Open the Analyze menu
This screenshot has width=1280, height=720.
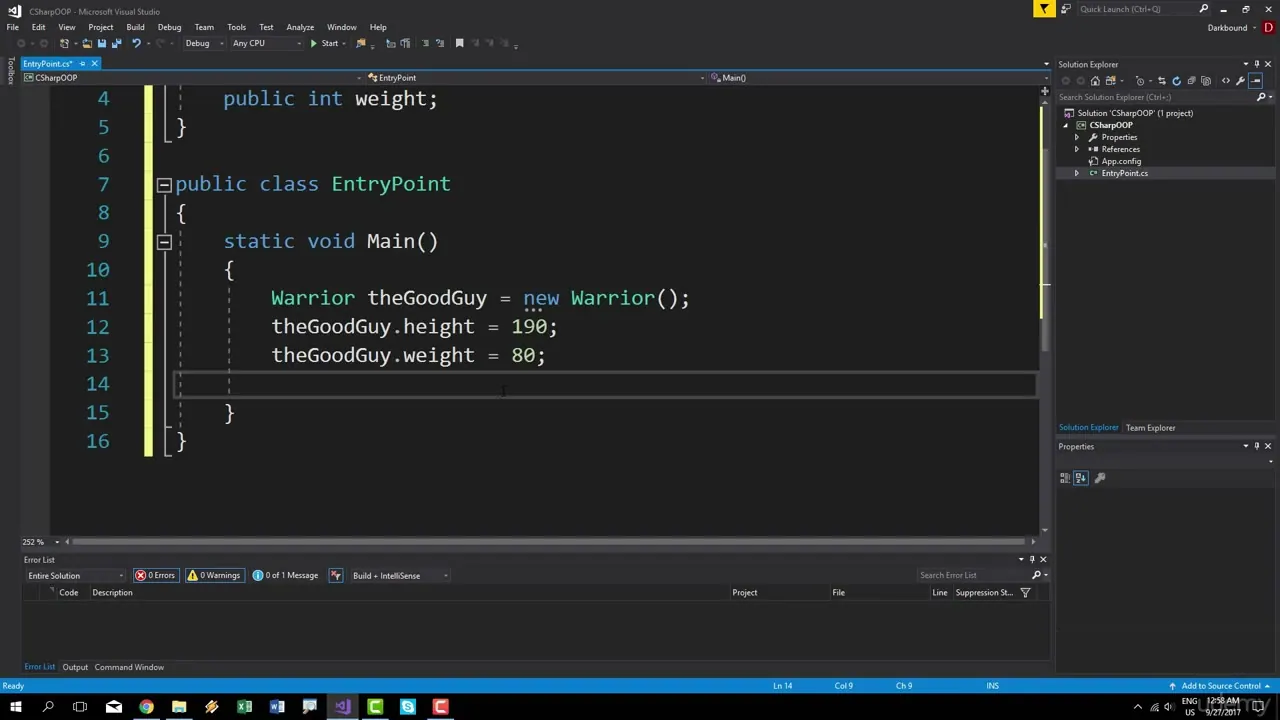(x=300, y=27)
